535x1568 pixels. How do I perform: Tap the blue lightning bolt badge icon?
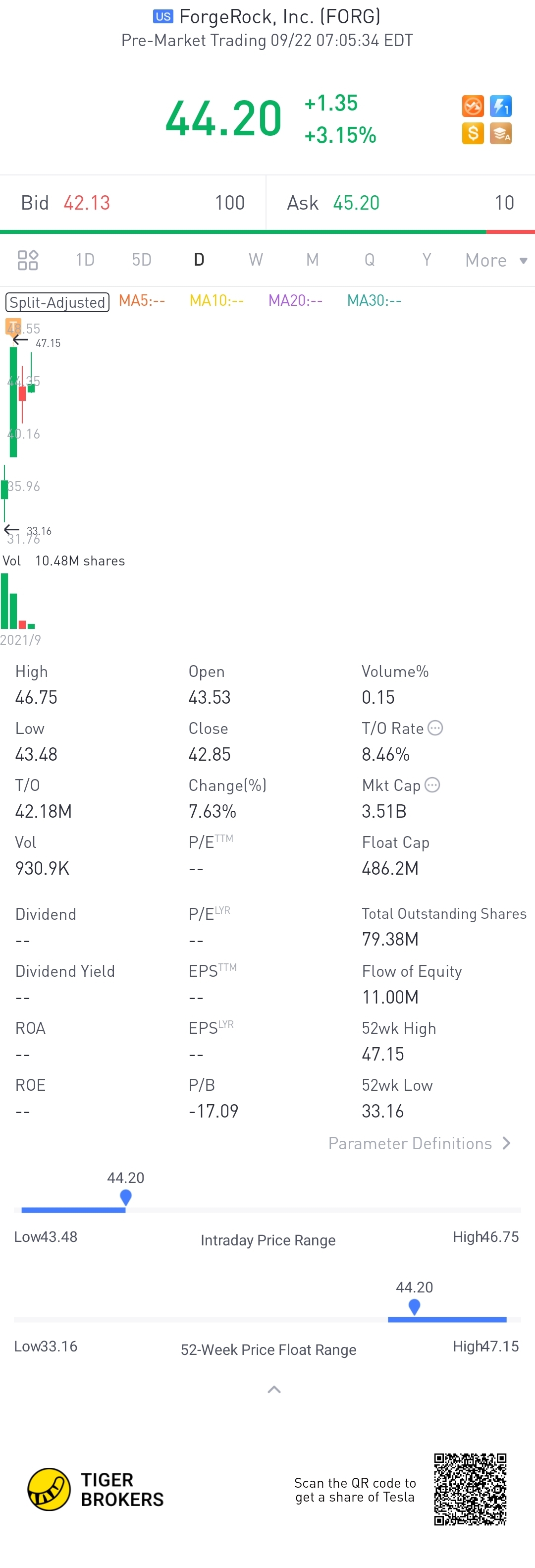(x=500, y=106)
